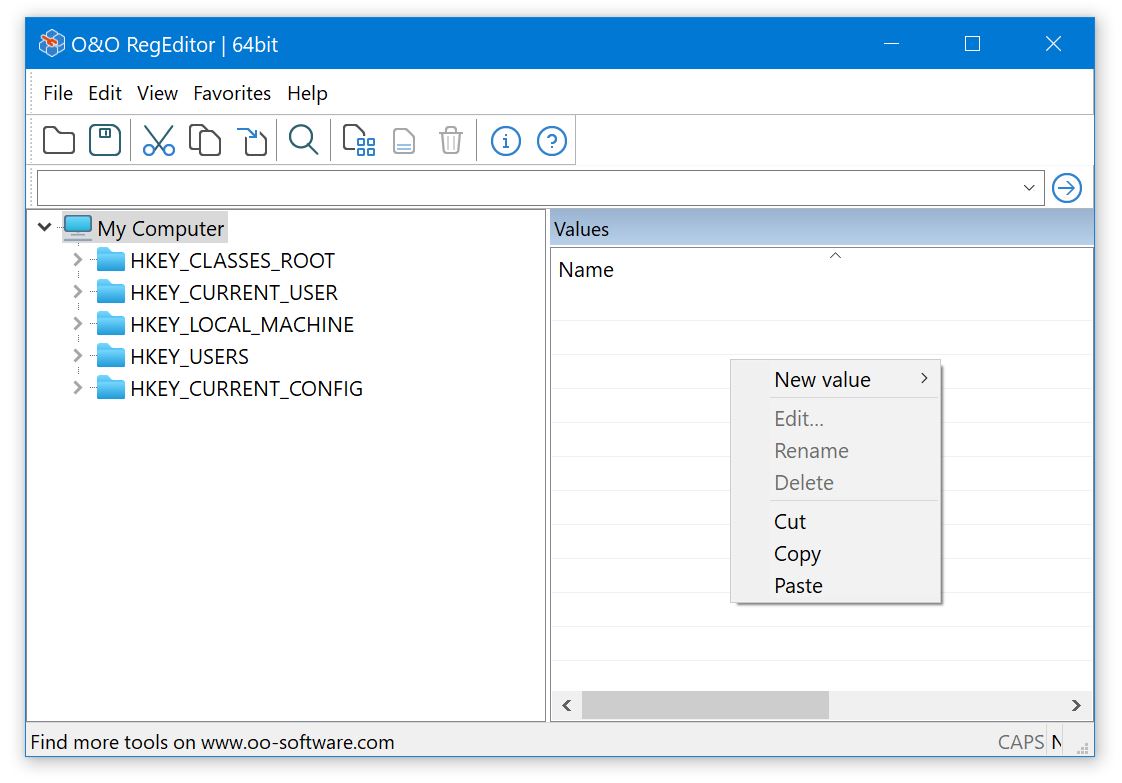Open the Edit menu
The image size is (1122, 783).
click(105, 93)
